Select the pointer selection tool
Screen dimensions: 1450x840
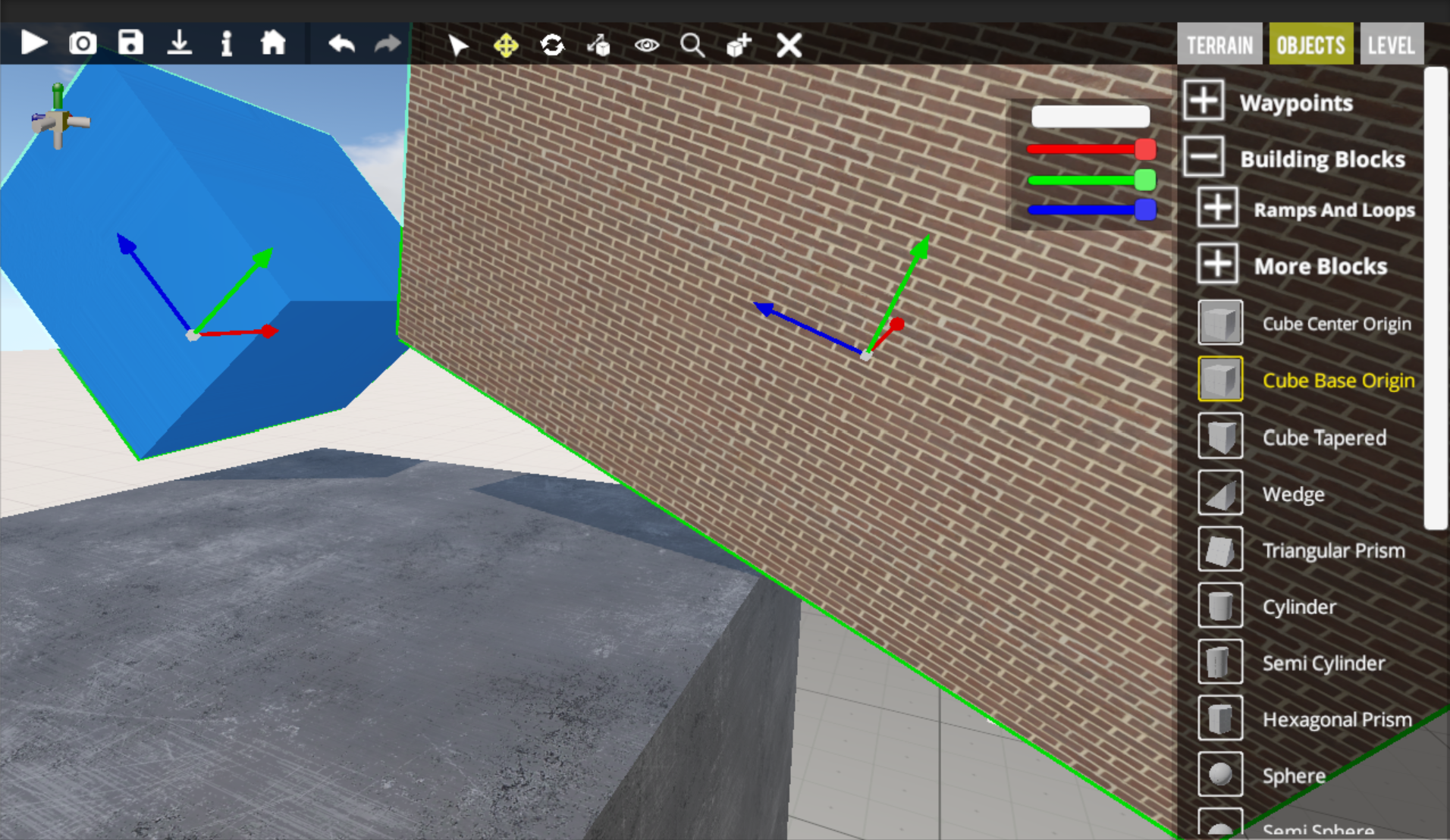tap(458, 45)
